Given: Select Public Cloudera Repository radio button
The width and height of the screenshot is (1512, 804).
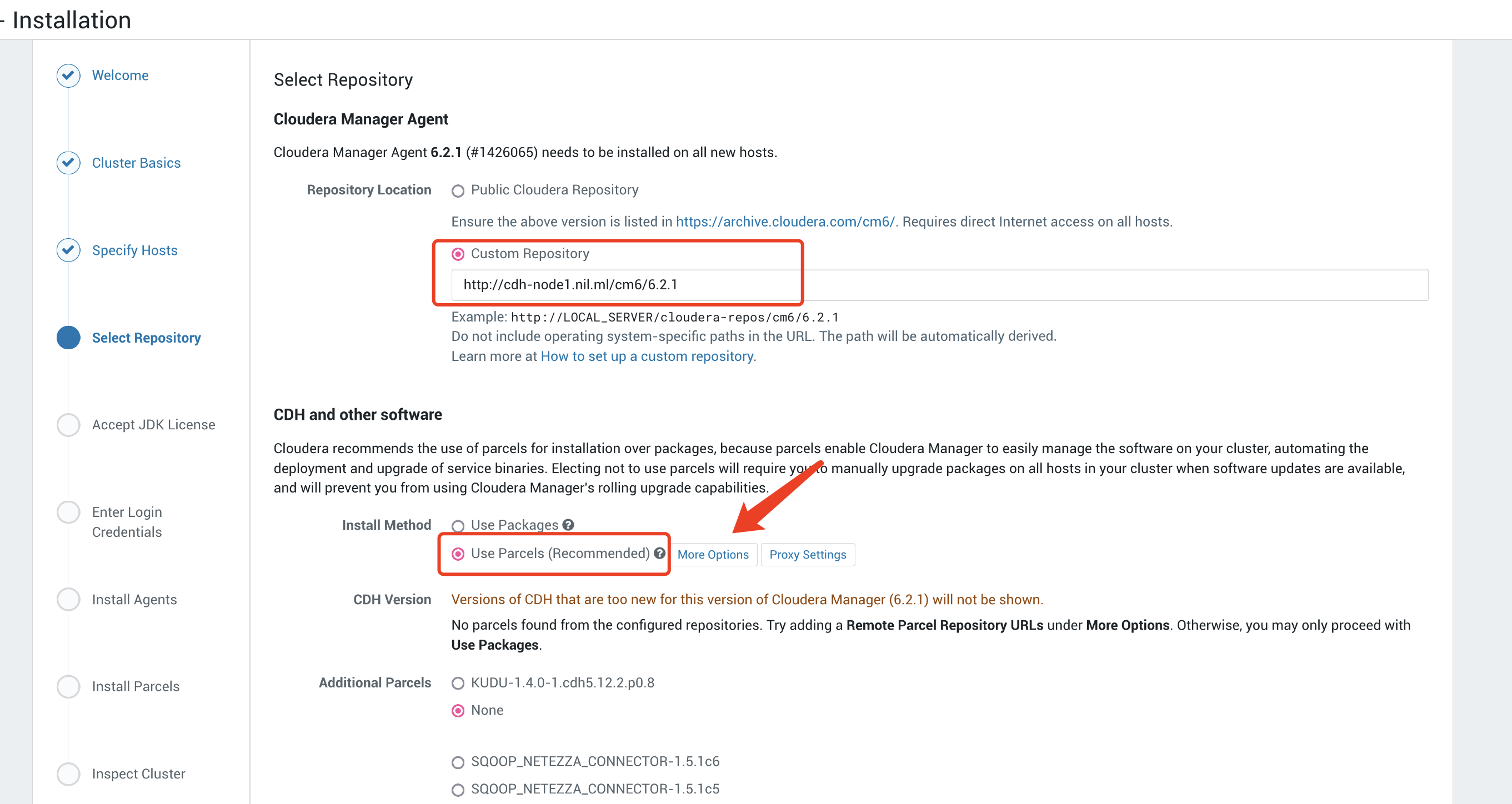Looking at the screenshot, I should [x=458, y=191].
